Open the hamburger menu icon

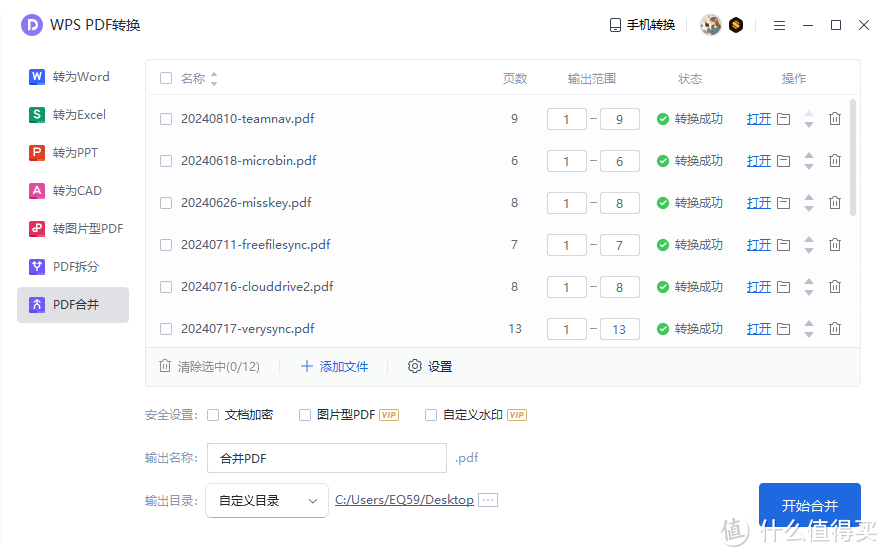tap(780, 25)
